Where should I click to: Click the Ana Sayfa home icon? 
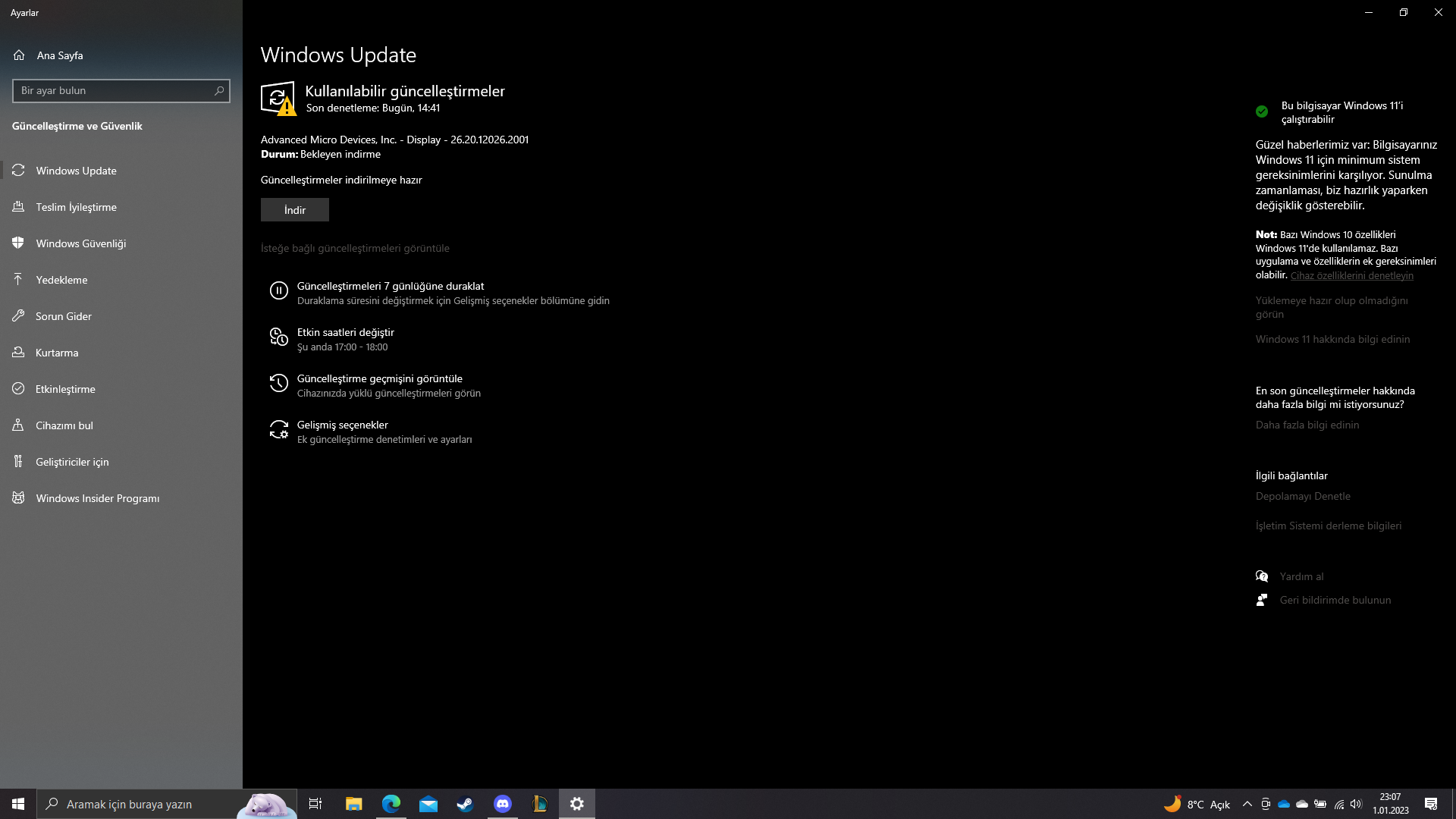[x=19, y=55]
